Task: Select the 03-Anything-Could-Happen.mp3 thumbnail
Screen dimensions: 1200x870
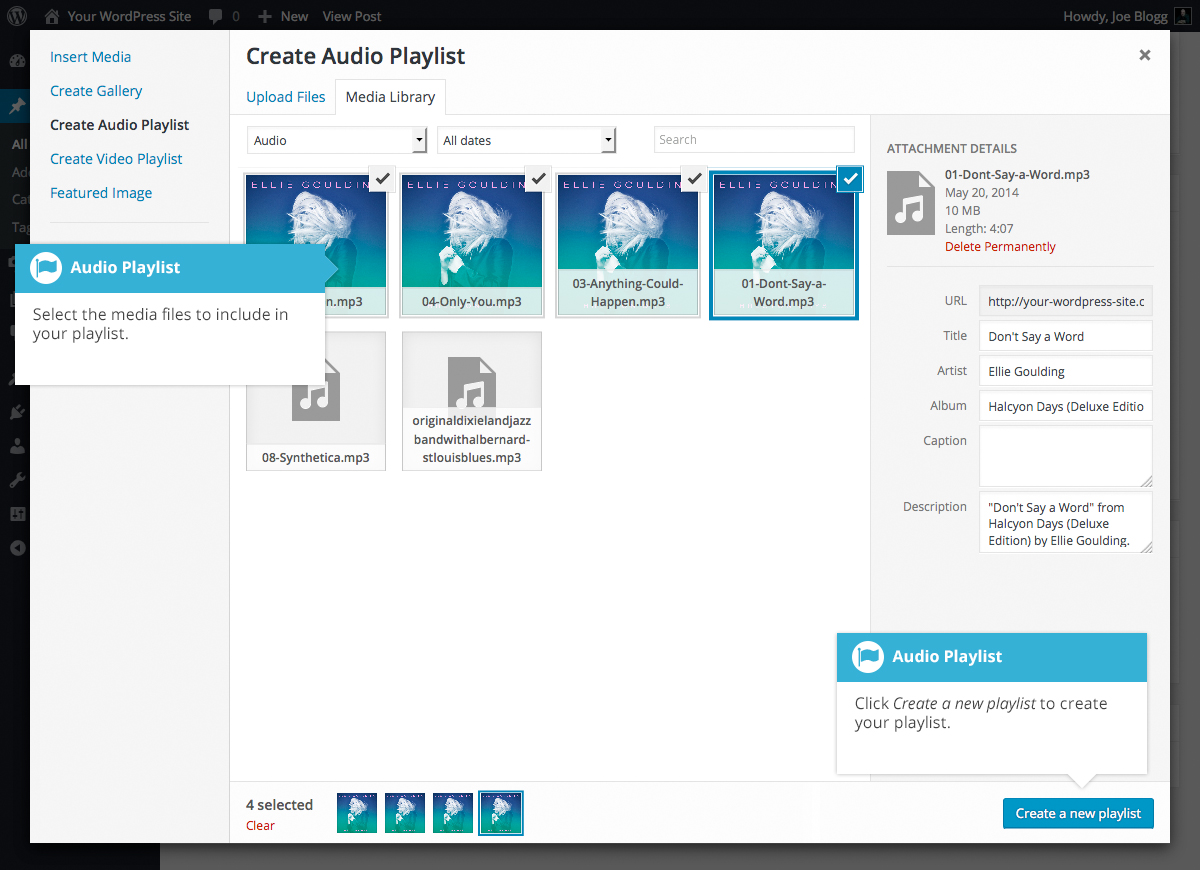Action: pos(628,245)
